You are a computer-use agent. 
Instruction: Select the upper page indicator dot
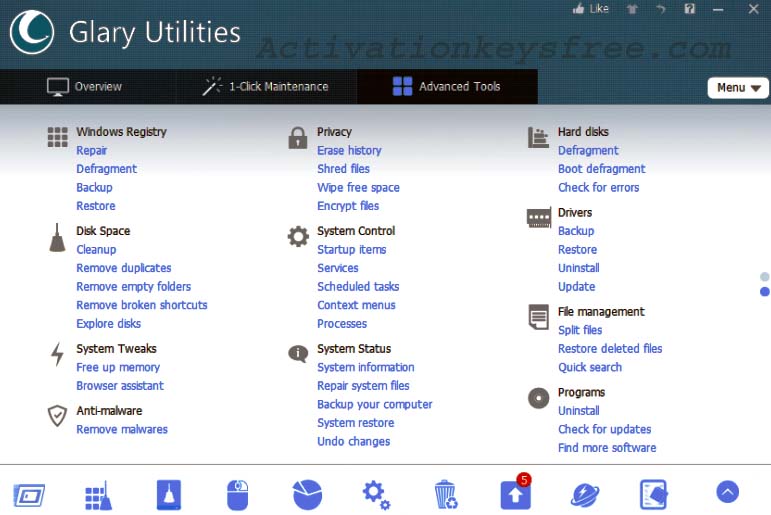765,276
